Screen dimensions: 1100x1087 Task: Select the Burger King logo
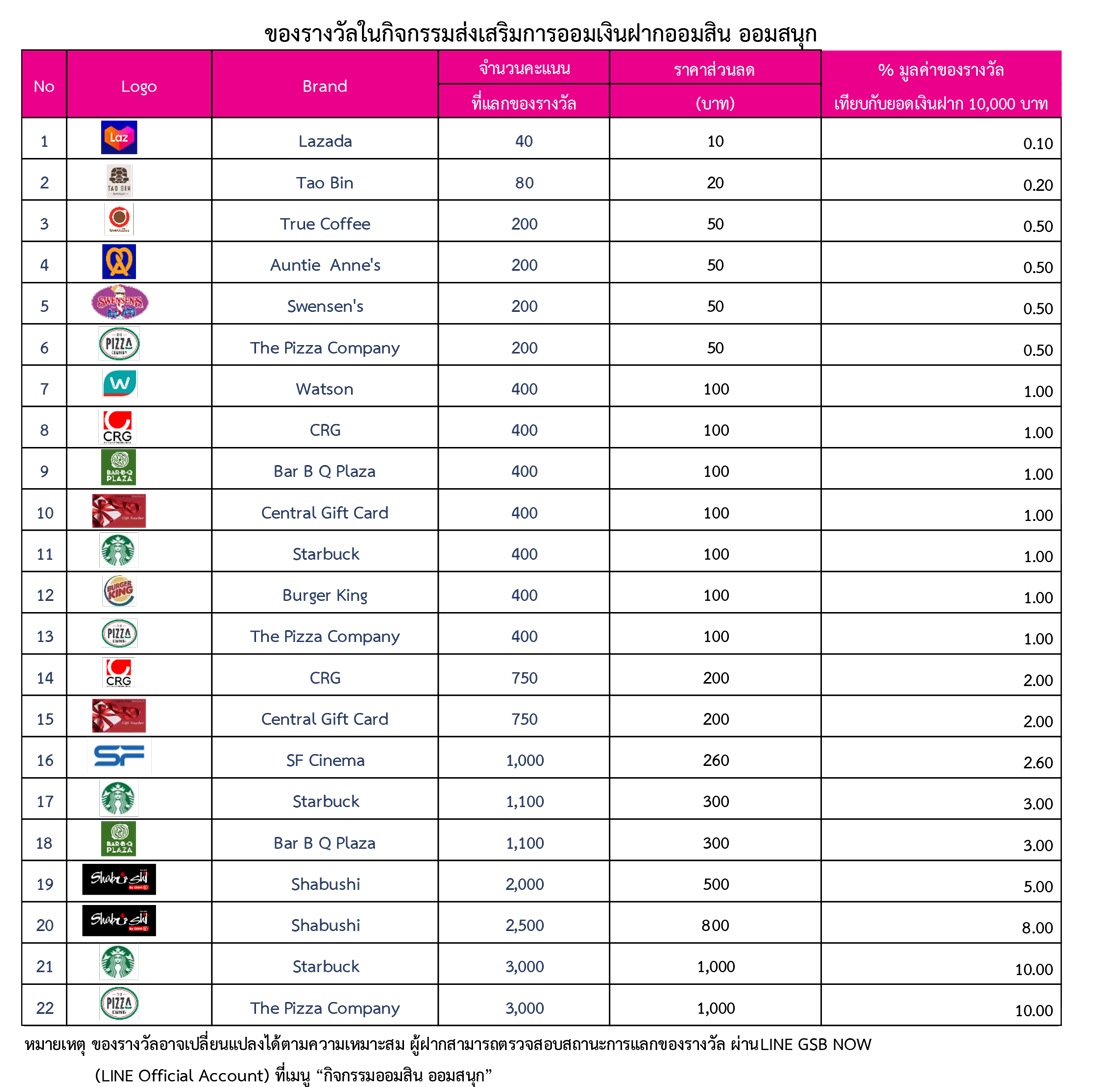[x=119, y=591]
